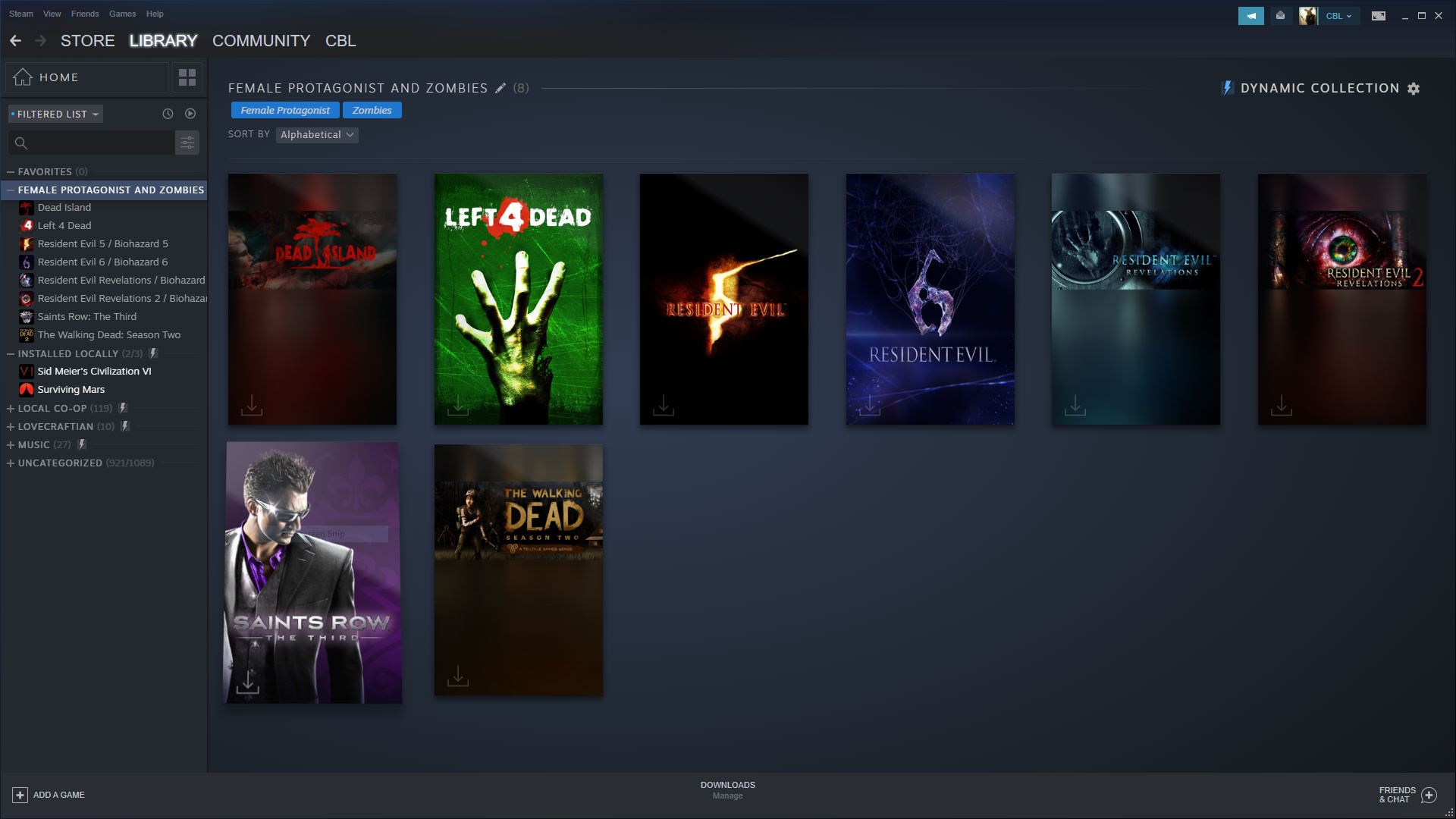Viewport: 1456px width, 819px height.
Task: Click the ready-to-play filter icon
Action: [190, 114]
